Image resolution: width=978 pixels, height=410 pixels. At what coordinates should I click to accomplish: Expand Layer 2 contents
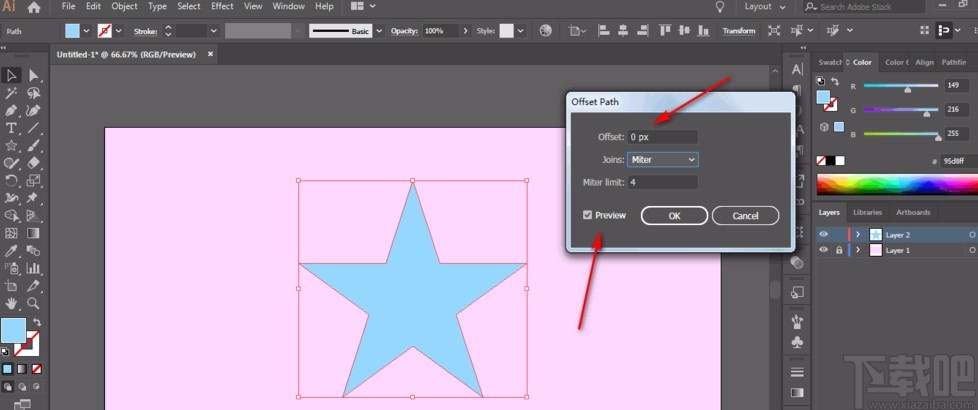click(858, 235)
